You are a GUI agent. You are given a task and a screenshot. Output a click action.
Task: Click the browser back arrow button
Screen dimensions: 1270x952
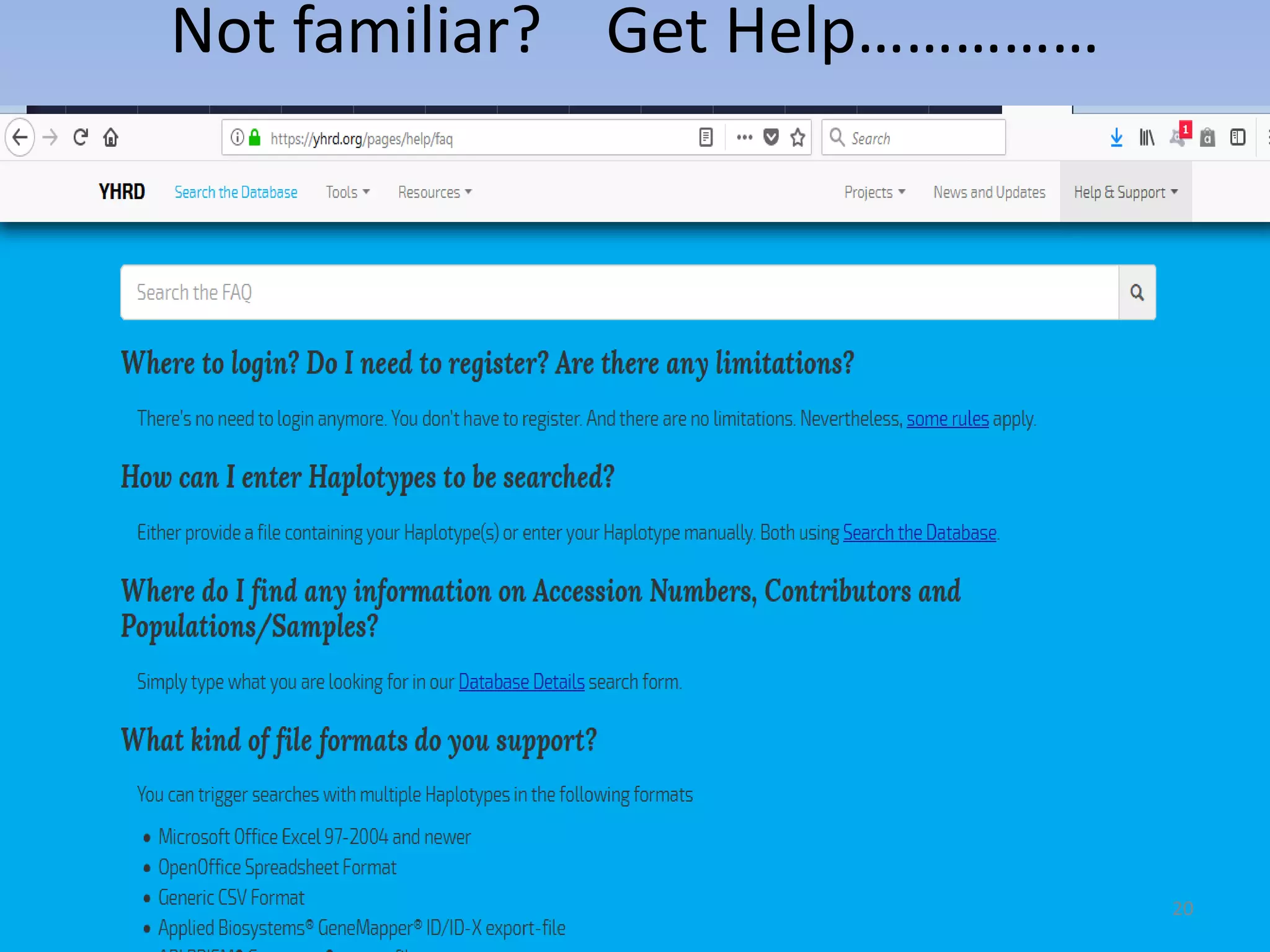(20, 137)
